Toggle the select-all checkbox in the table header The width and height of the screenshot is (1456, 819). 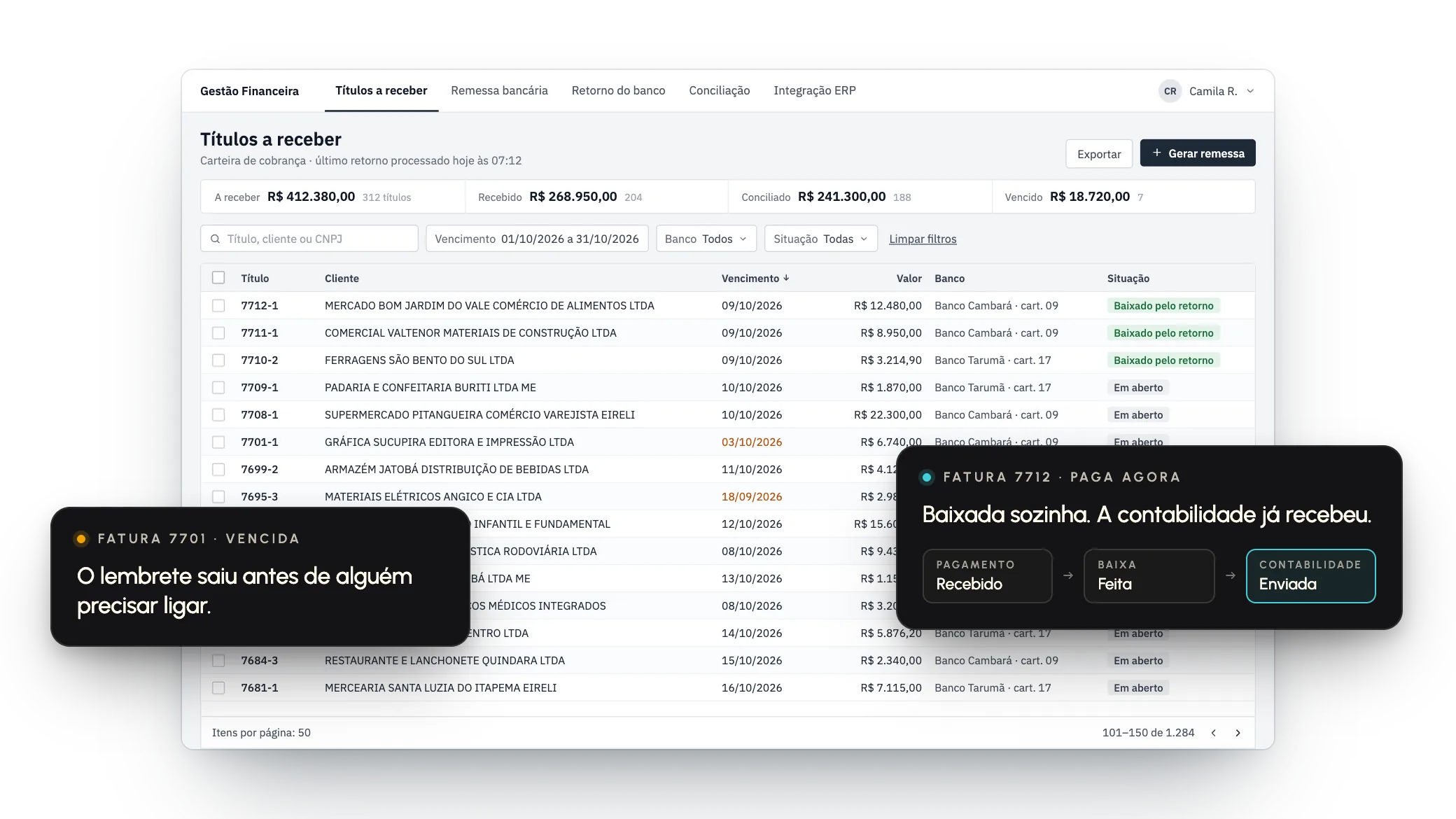click(x=218, y=278)
